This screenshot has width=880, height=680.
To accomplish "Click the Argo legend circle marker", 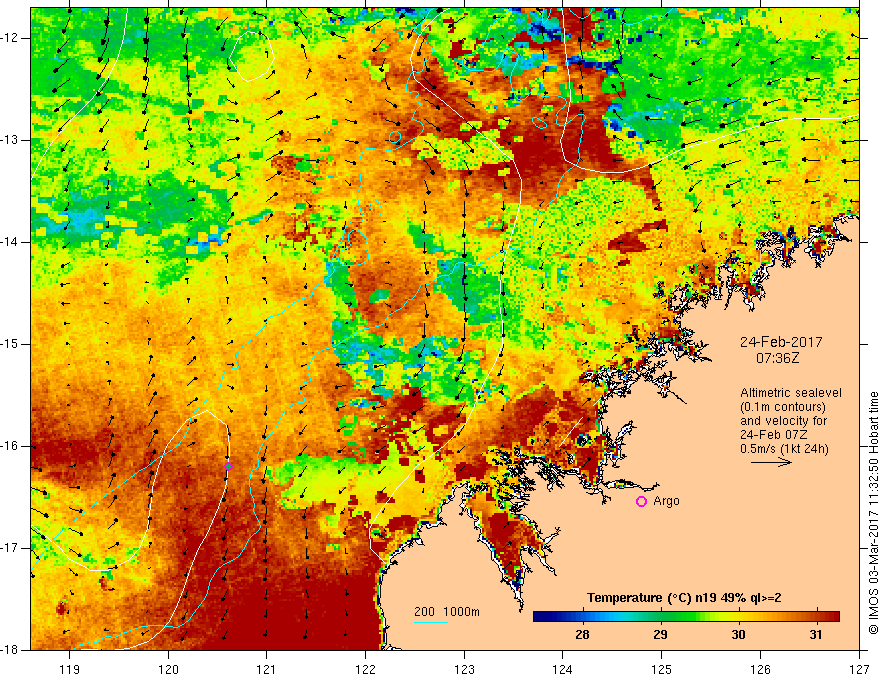I will (641, 501).
